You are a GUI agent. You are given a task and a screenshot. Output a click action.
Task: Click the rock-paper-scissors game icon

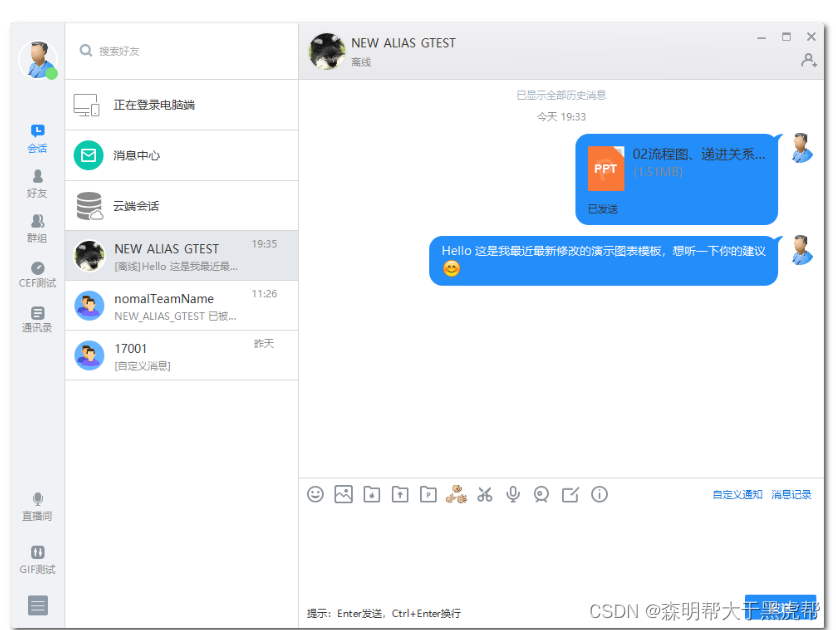coord(456,494)
